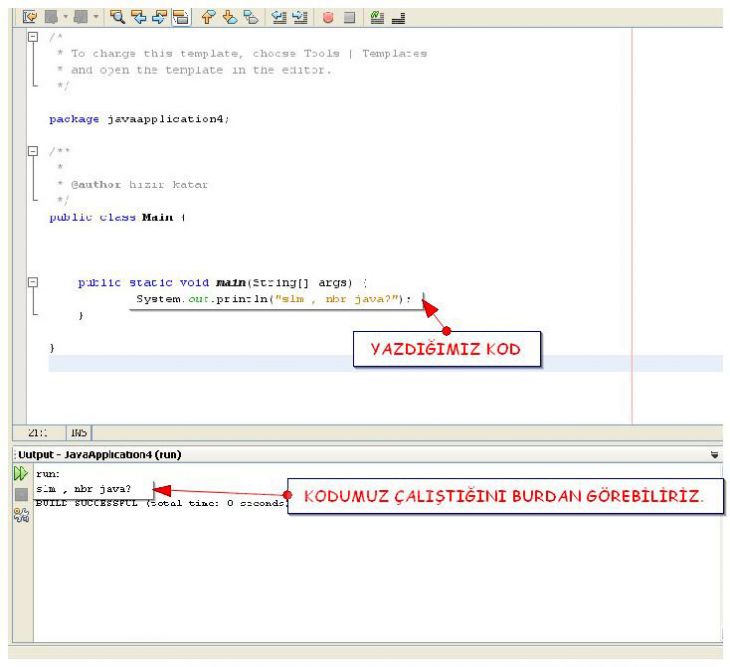Click the navigate Forward toolbar icon
Screen dimensions: 730x667
click(81, 17)
